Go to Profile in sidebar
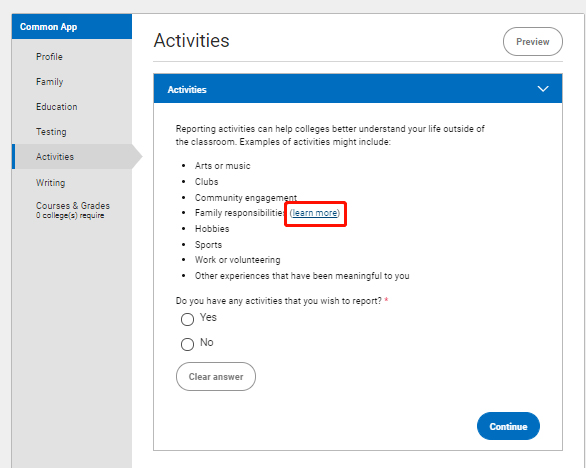The image size is (586, 468). pos(49,57)
